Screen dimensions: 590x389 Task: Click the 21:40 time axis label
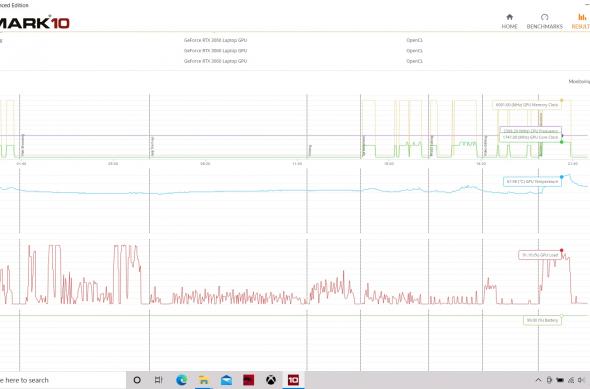pos(573,164)
